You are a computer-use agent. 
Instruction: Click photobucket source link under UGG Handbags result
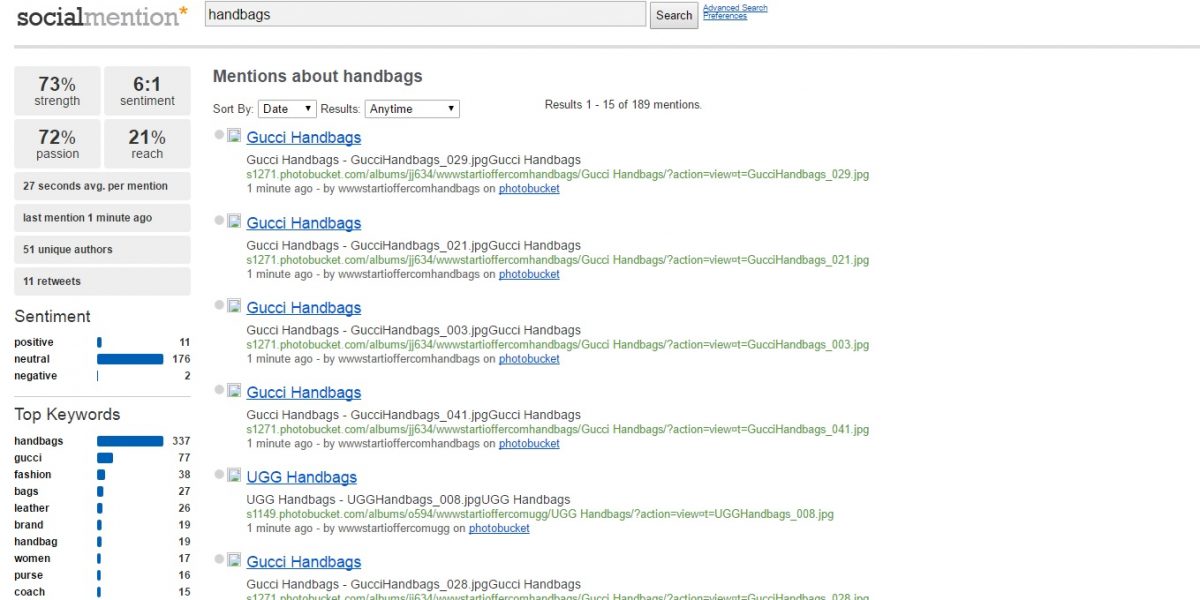tap(499, 528)
